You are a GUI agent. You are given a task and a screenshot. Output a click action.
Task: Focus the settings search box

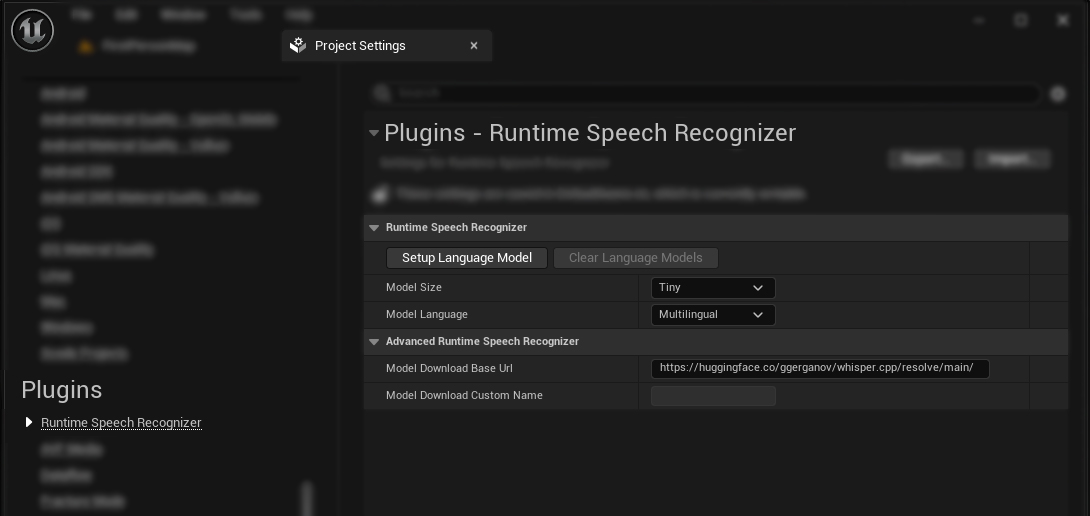(710, 94)
